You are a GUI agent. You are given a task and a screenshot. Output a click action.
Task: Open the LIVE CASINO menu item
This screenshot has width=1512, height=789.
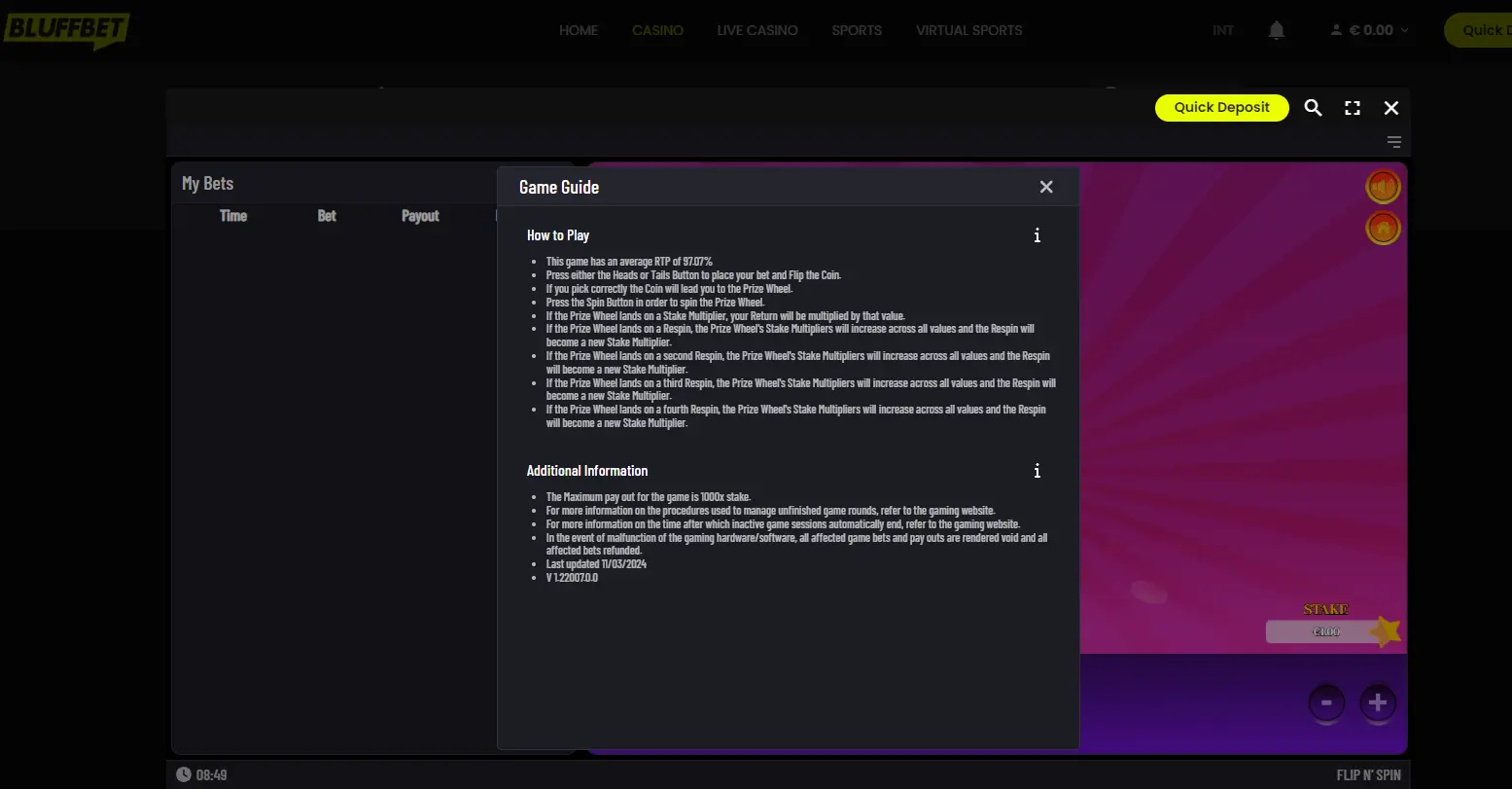click(757, 30)
